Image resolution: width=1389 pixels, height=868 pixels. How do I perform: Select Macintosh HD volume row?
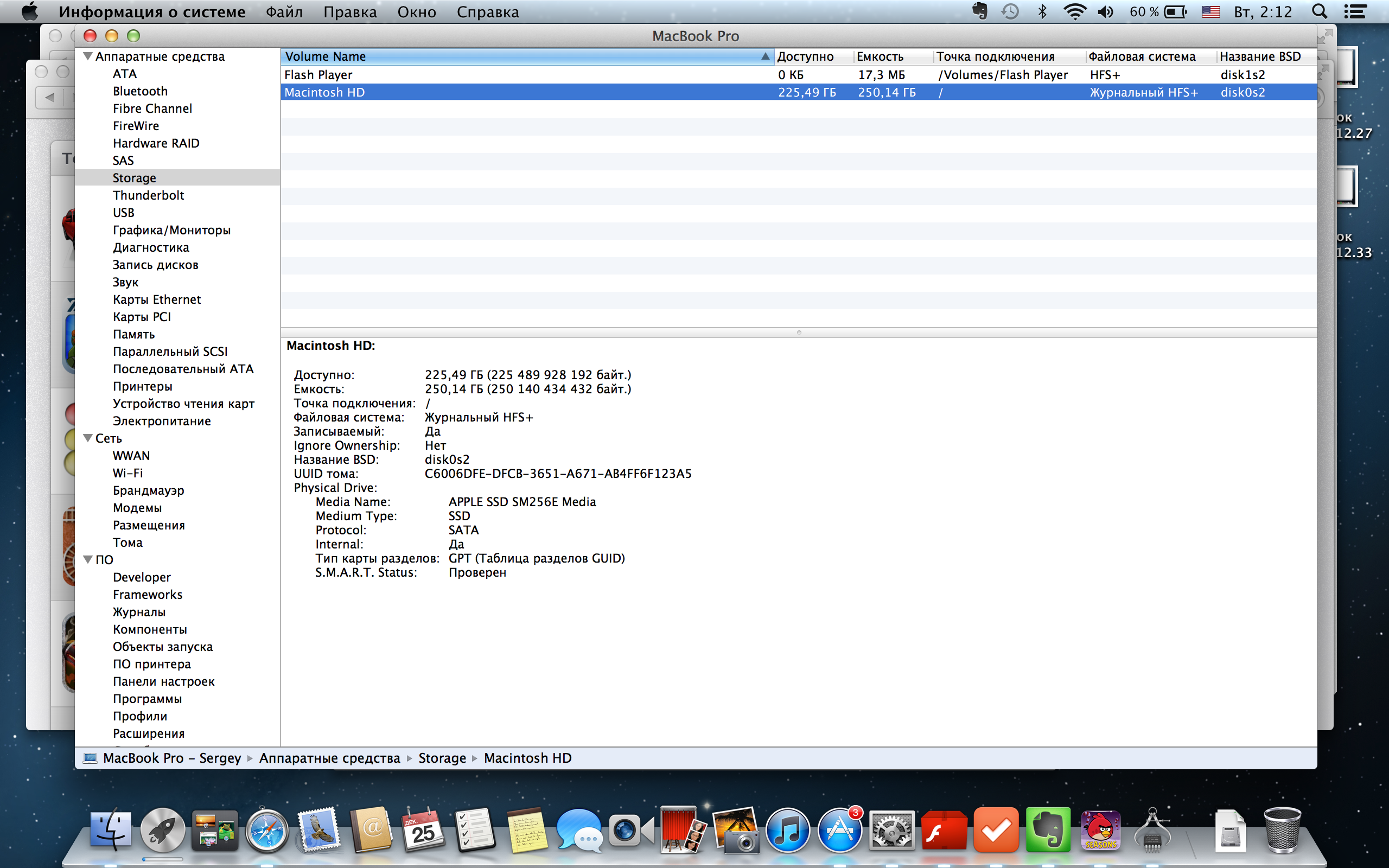tap(798, 92)
